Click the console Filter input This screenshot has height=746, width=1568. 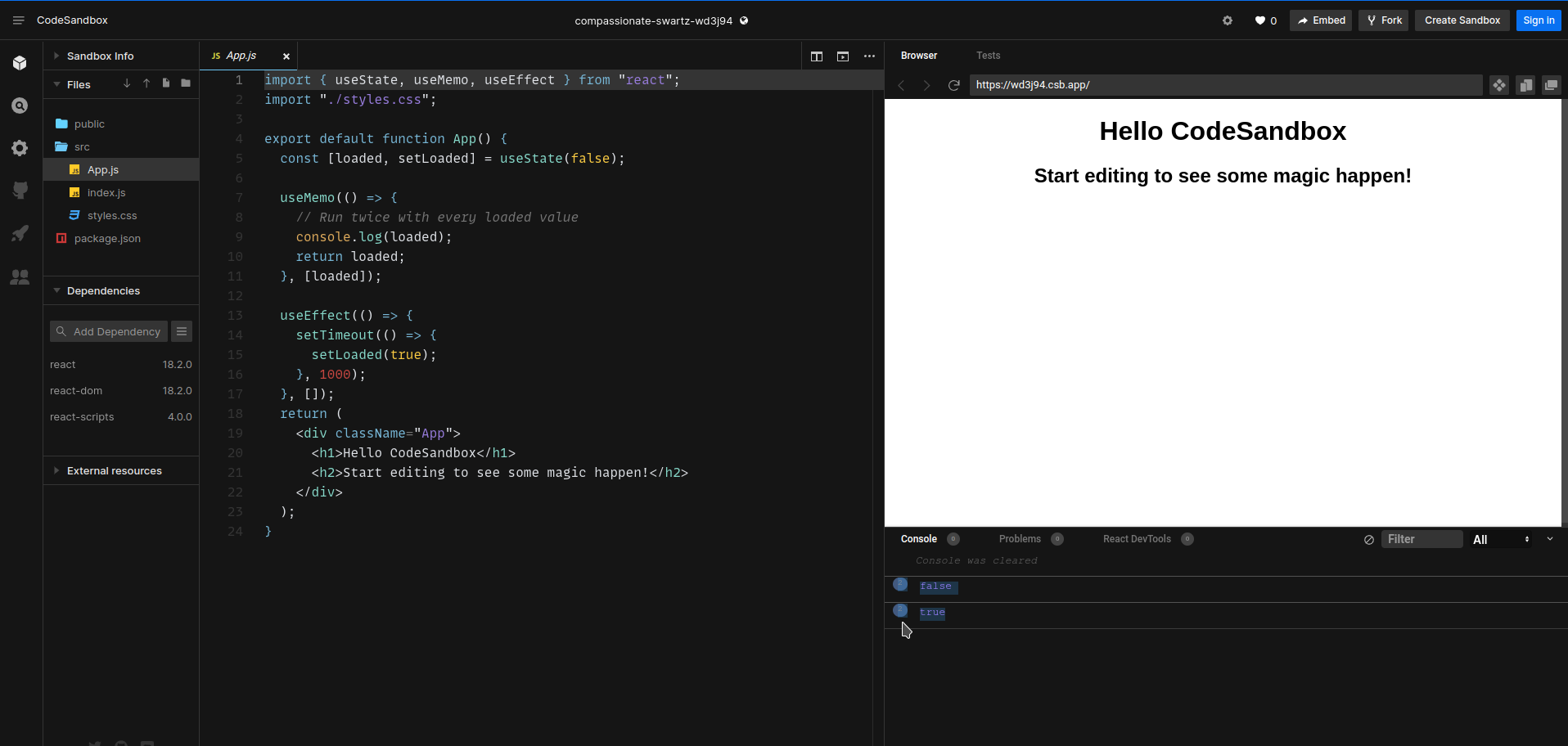pyautogui.click(x=1422, y=539)
